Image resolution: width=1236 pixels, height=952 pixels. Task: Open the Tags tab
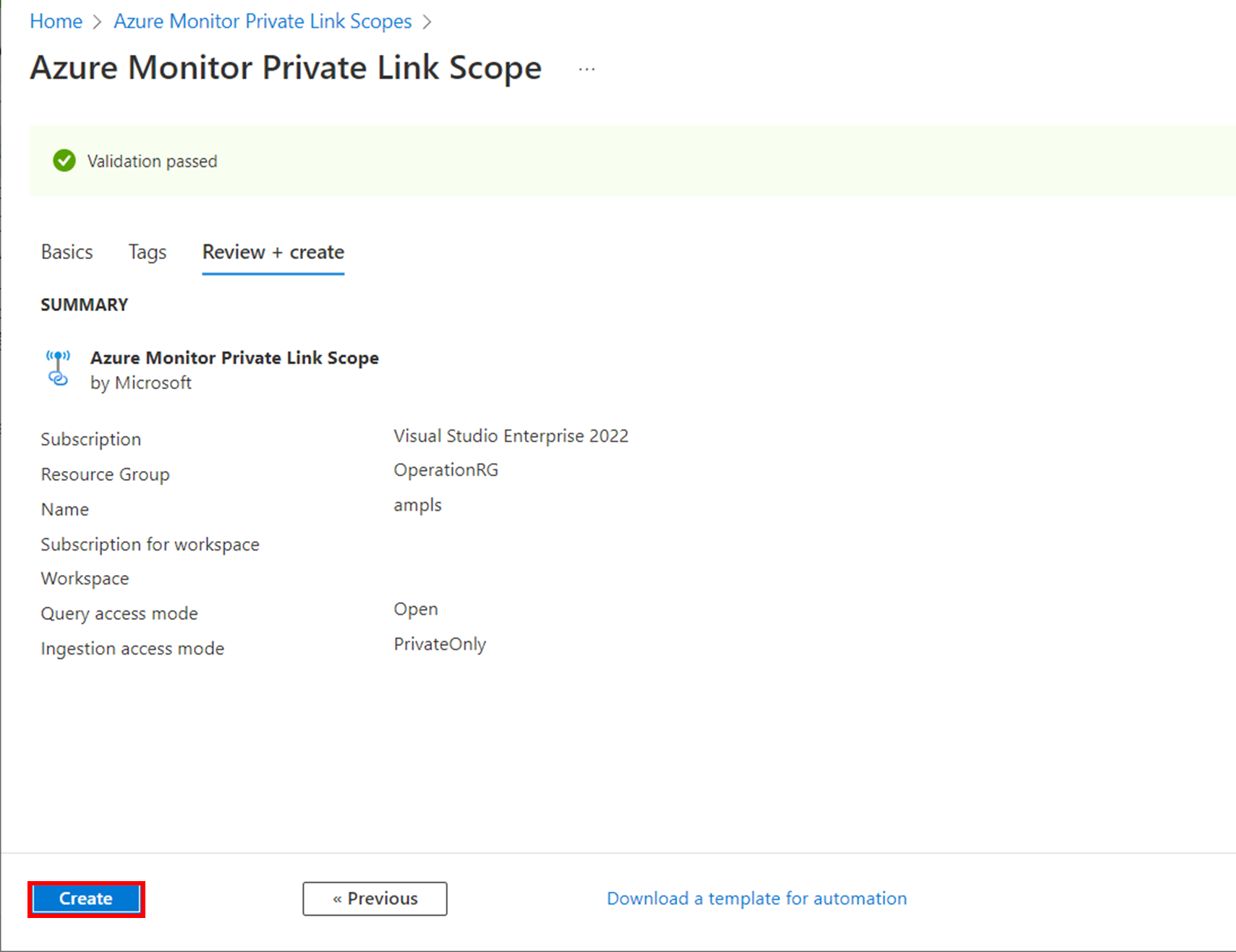(x=146, y=252)
